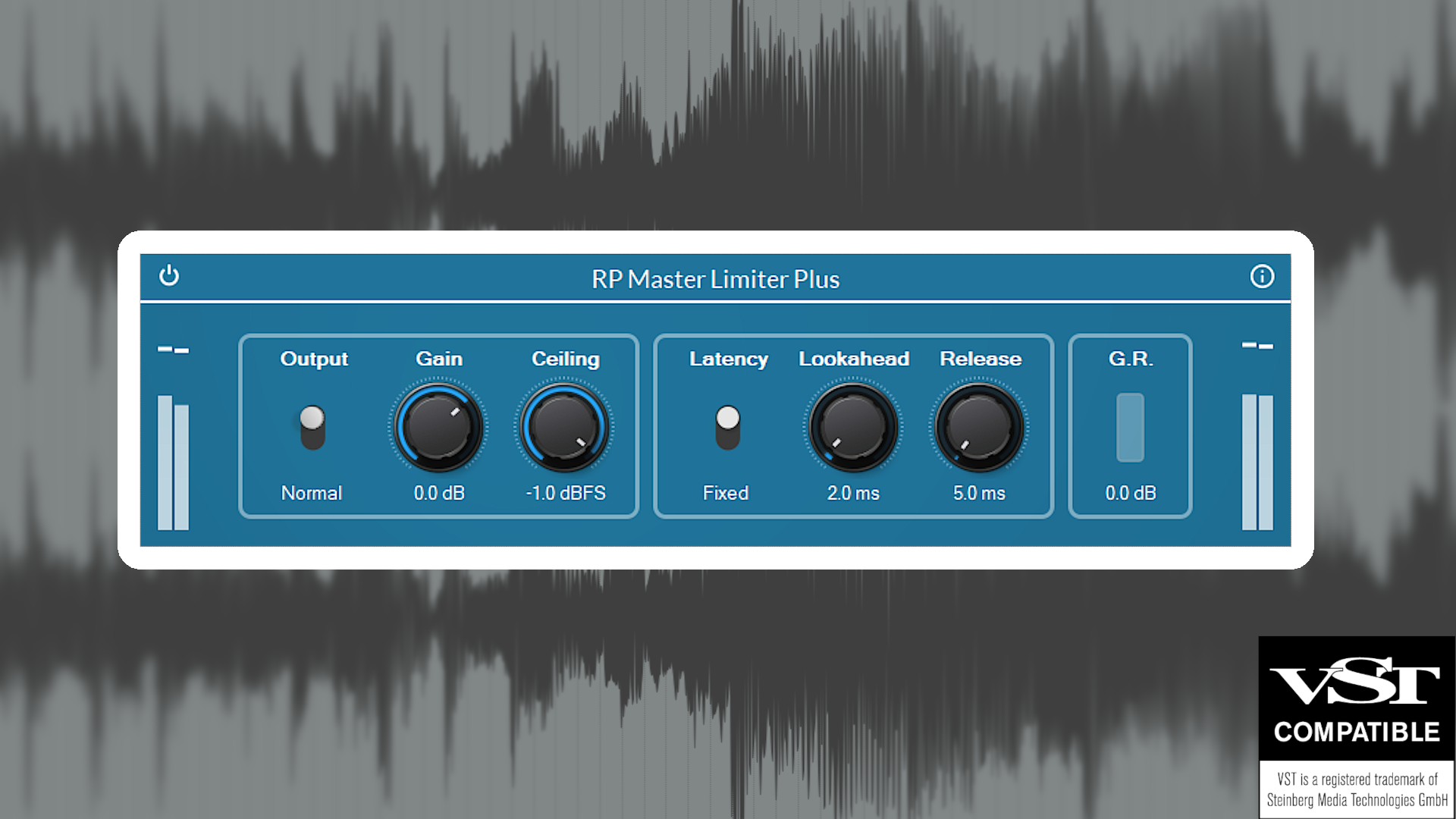Click the 5.0 ms Release value

tap(979, 493)
